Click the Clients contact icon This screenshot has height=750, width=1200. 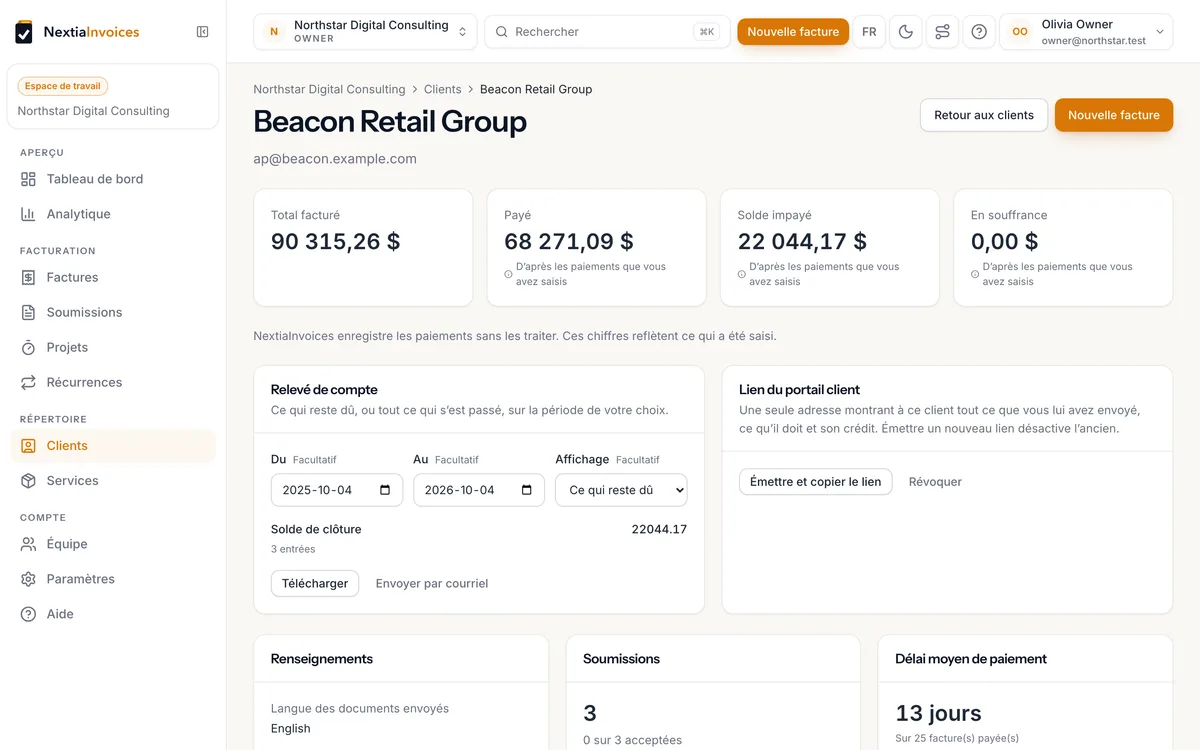(28, 446)
